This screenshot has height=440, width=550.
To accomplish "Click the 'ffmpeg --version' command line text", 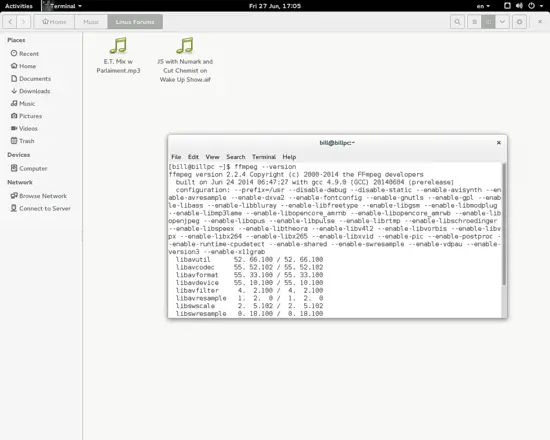I will click(265, 167).
